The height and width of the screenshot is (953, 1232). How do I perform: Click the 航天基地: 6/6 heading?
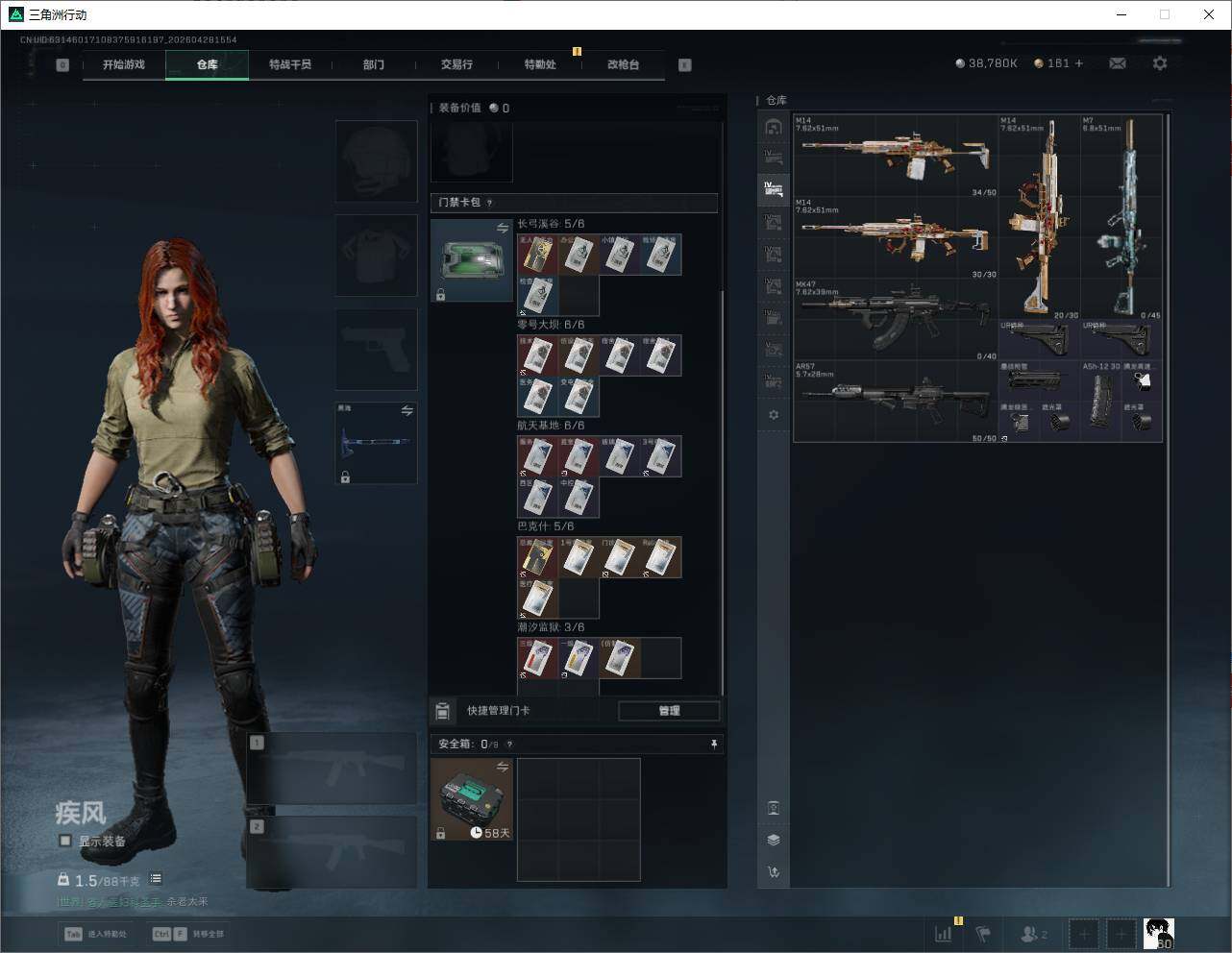(551, 426)
